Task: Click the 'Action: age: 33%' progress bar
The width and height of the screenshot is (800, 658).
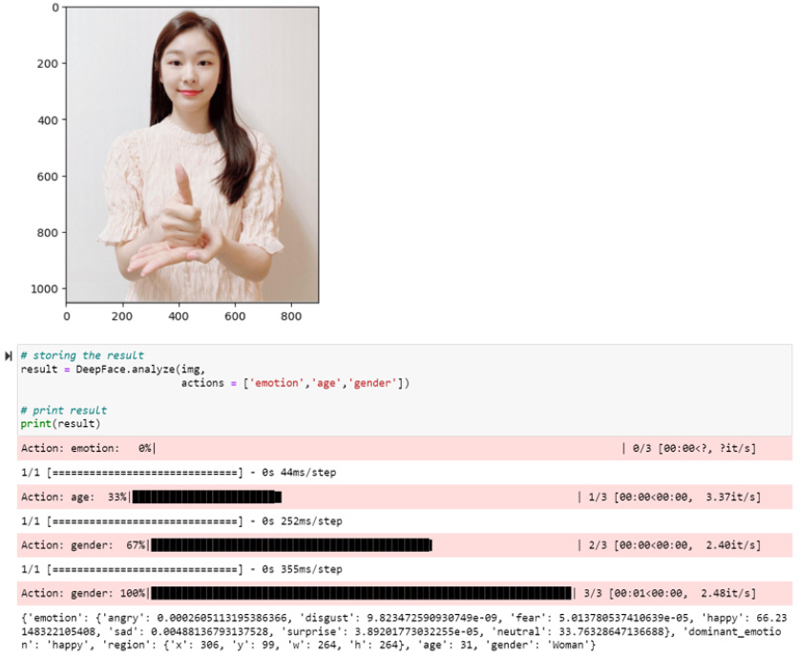Action: (x=207, y=497)
